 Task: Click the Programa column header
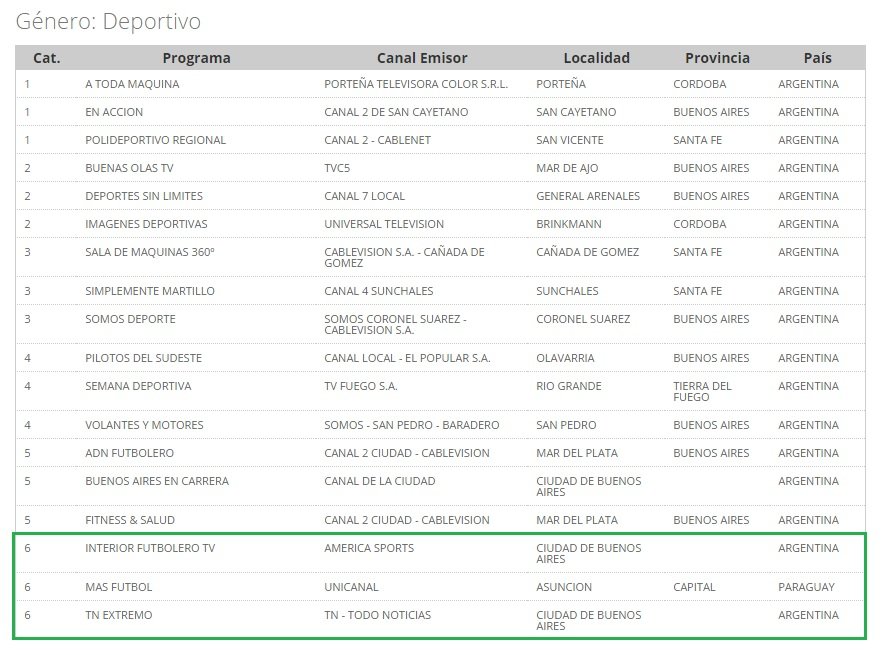point(196,58)
